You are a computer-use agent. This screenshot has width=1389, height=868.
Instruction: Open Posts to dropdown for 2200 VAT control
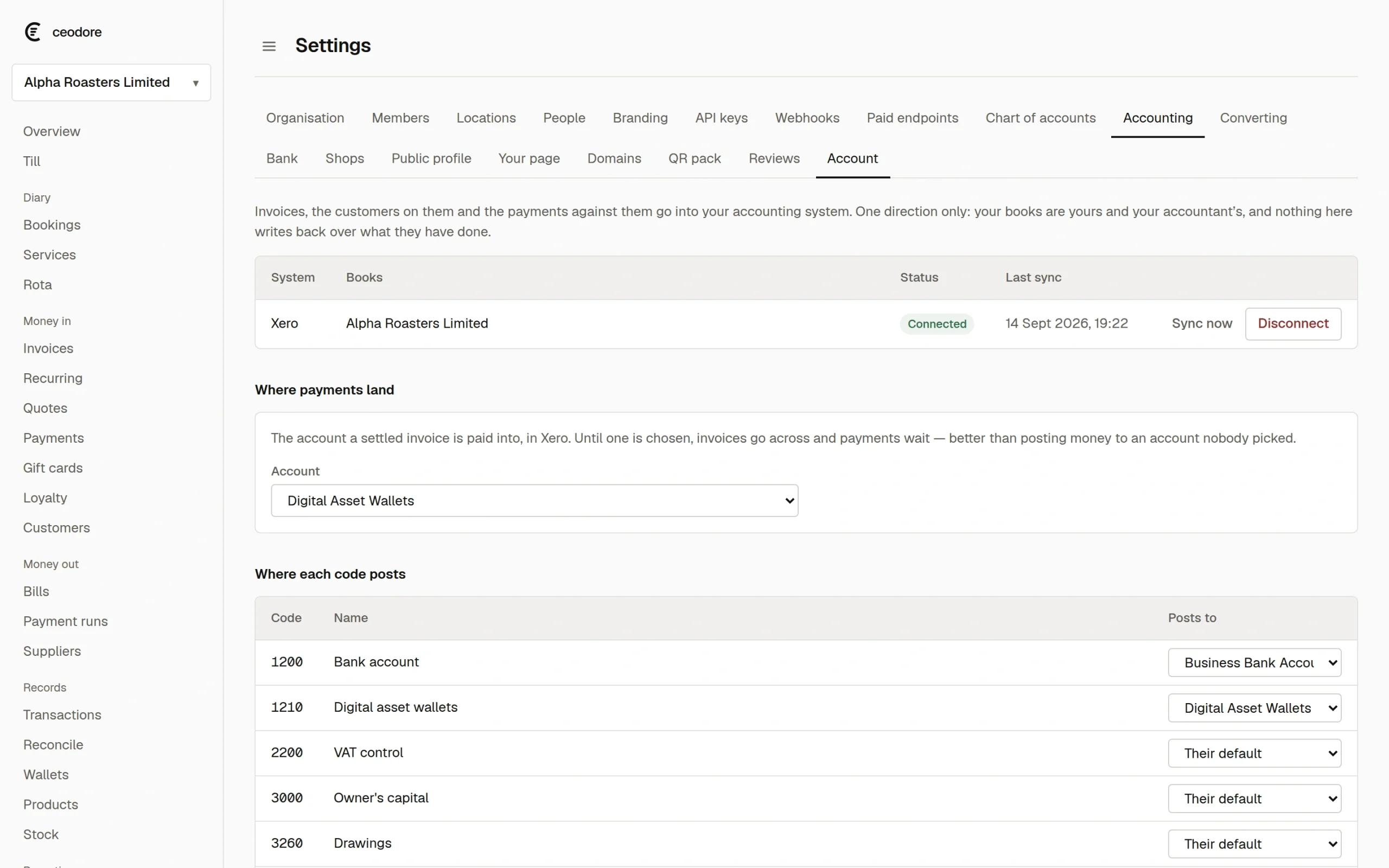[1254, 753]
